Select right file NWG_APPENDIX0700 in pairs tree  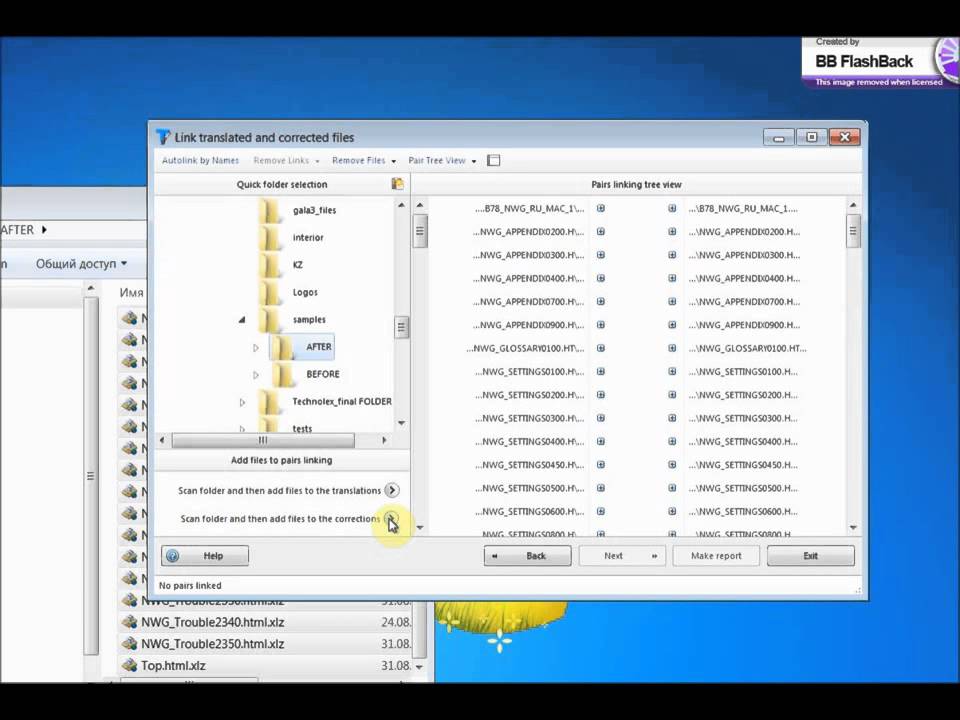(x=744, y=301)
